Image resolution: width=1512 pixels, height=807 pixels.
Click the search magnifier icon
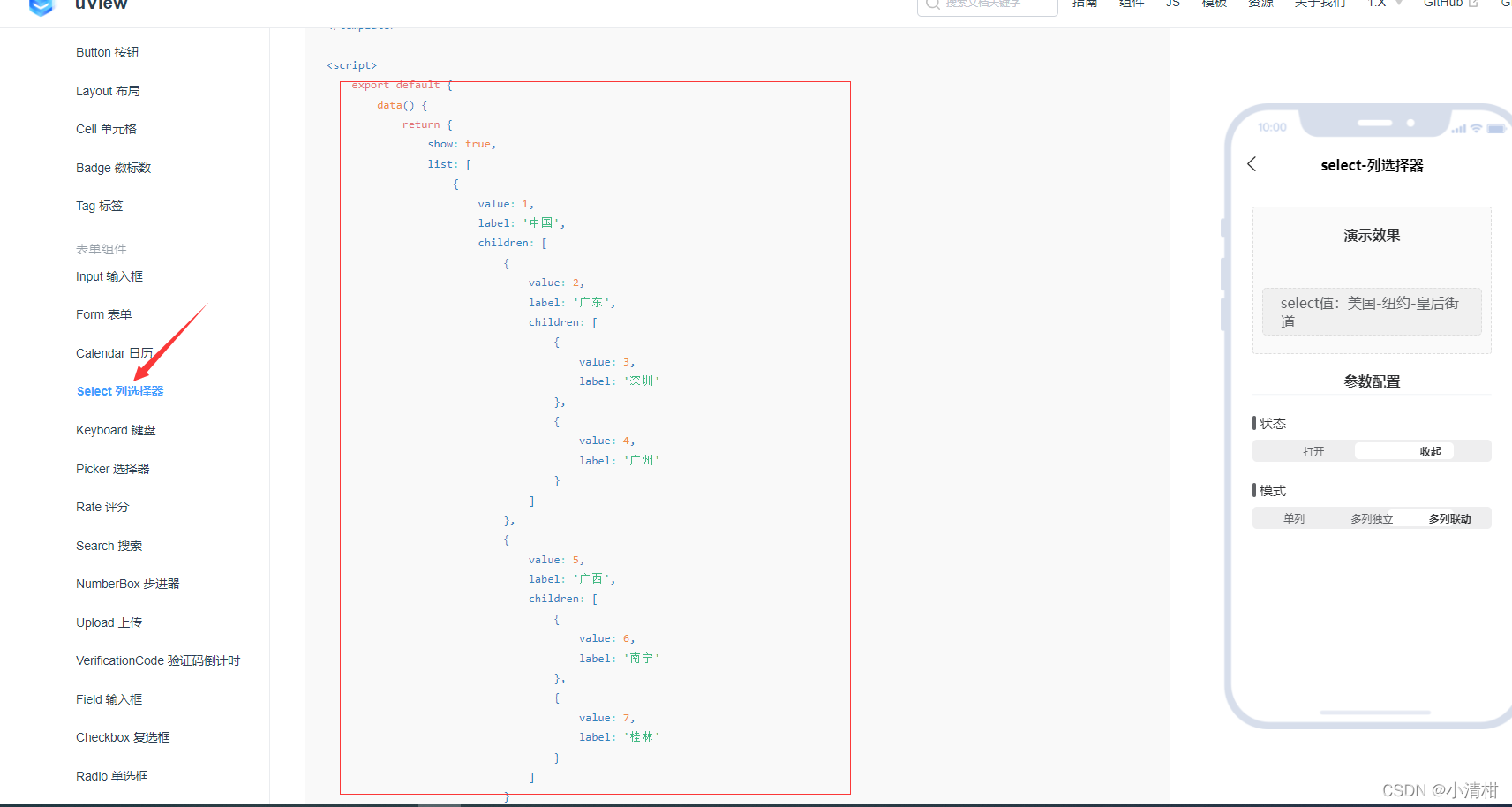[932, 5]
